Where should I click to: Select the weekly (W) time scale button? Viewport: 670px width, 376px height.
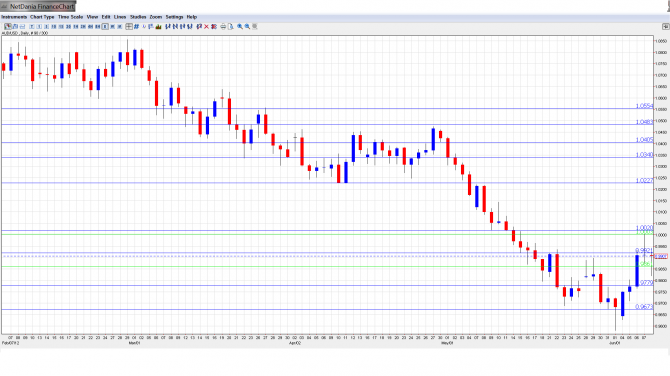[112, 26]
